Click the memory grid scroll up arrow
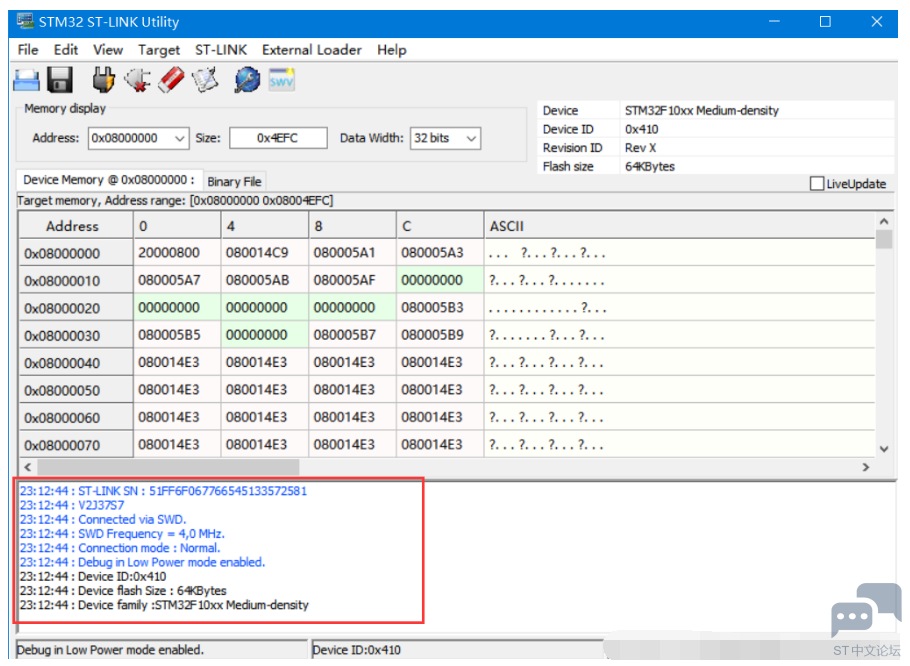 click(883, 221)
